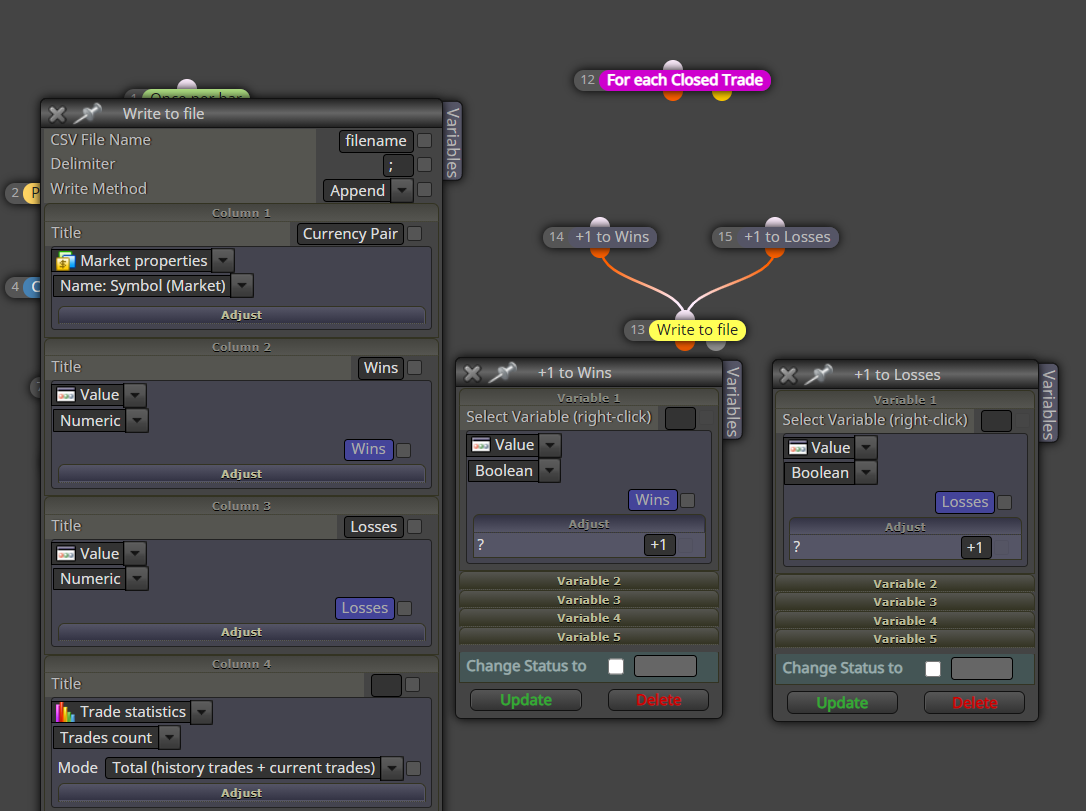Open the Name: Symbol (Market) dropdown
The image size is (1086, 811).
(242, 286)
